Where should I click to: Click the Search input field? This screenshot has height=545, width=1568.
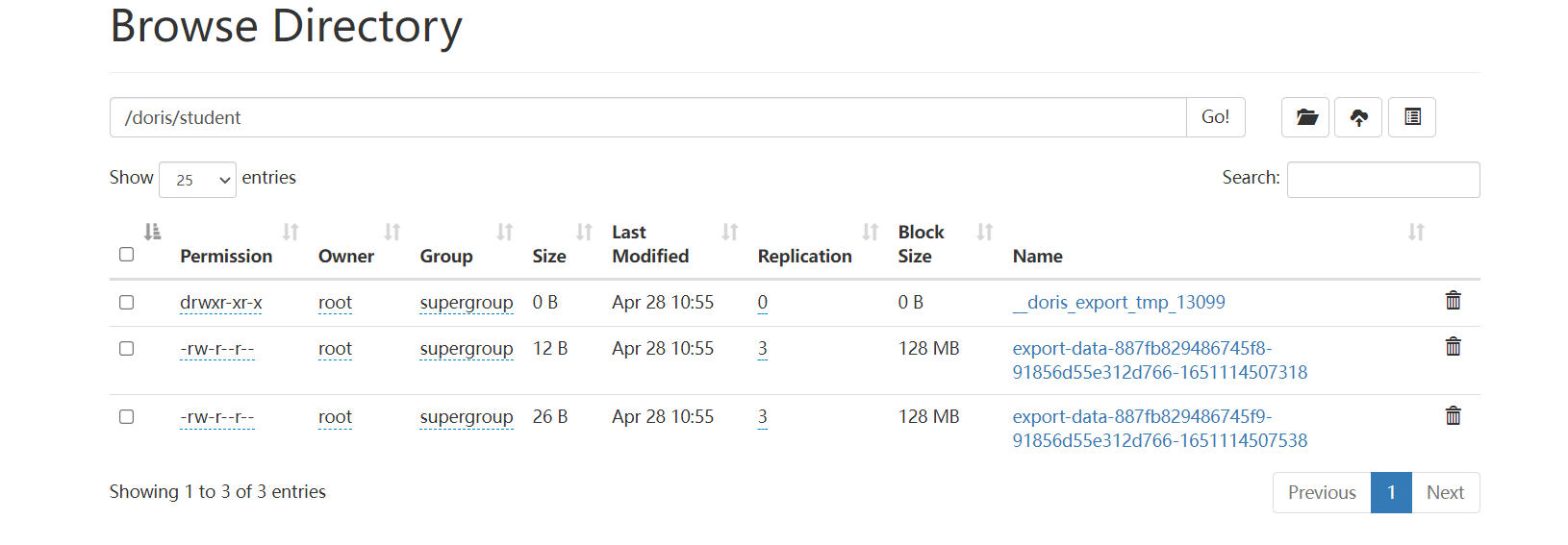(1382, 180)
